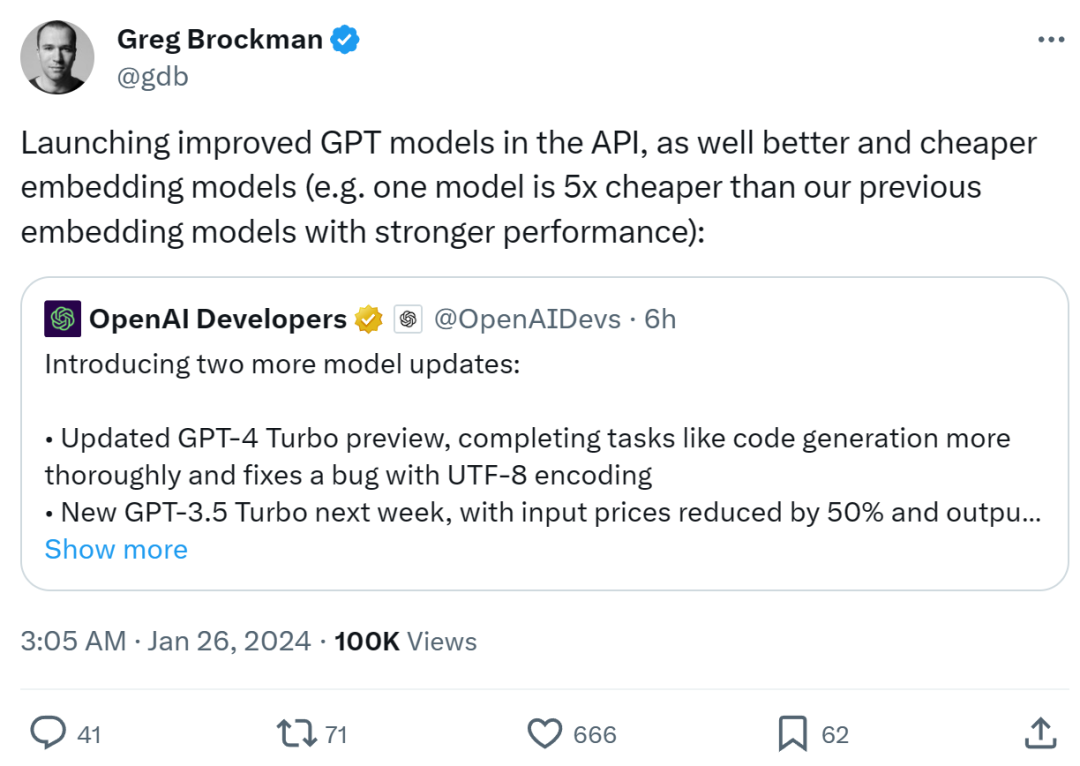Open the three-dot more options menu

pyautogui.click(x=1051, y=40)
